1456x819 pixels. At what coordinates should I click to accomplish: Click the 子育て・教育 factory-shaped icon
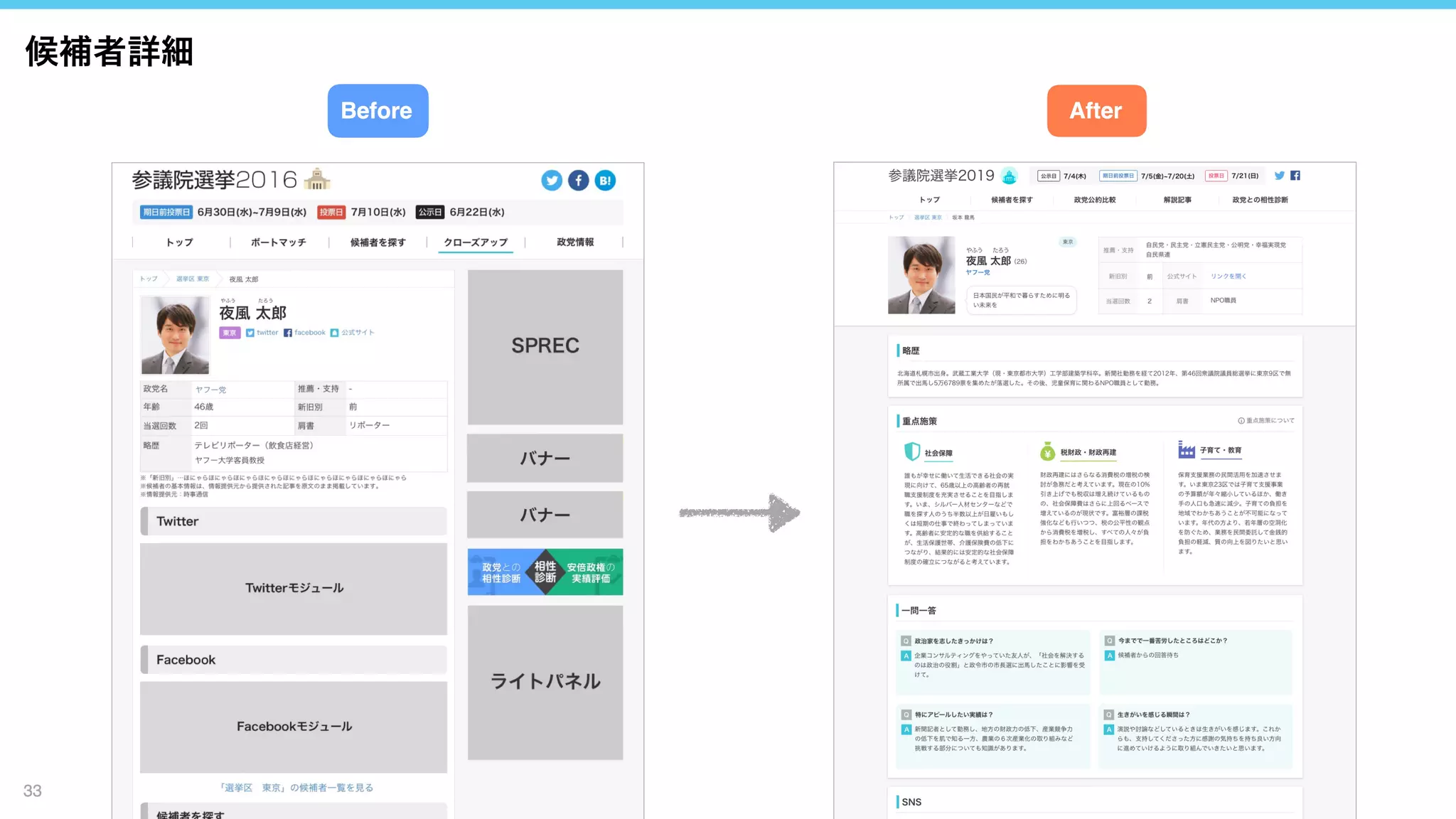(1187, 449)
